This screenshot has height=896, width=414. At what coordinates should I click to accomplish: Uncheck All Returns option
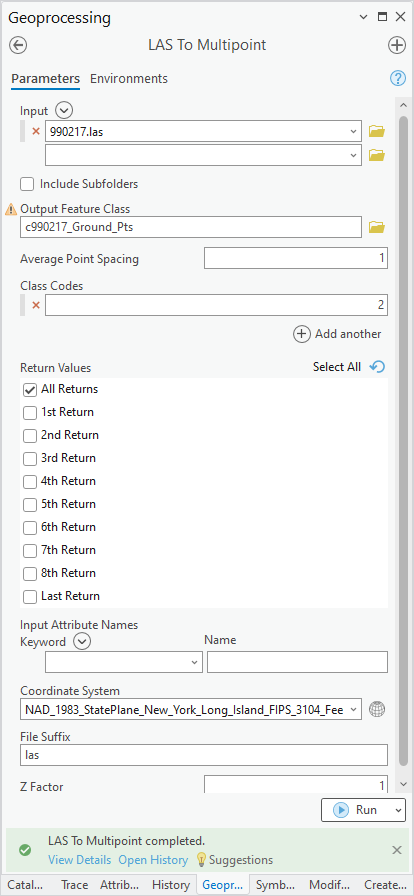(30, 390)
